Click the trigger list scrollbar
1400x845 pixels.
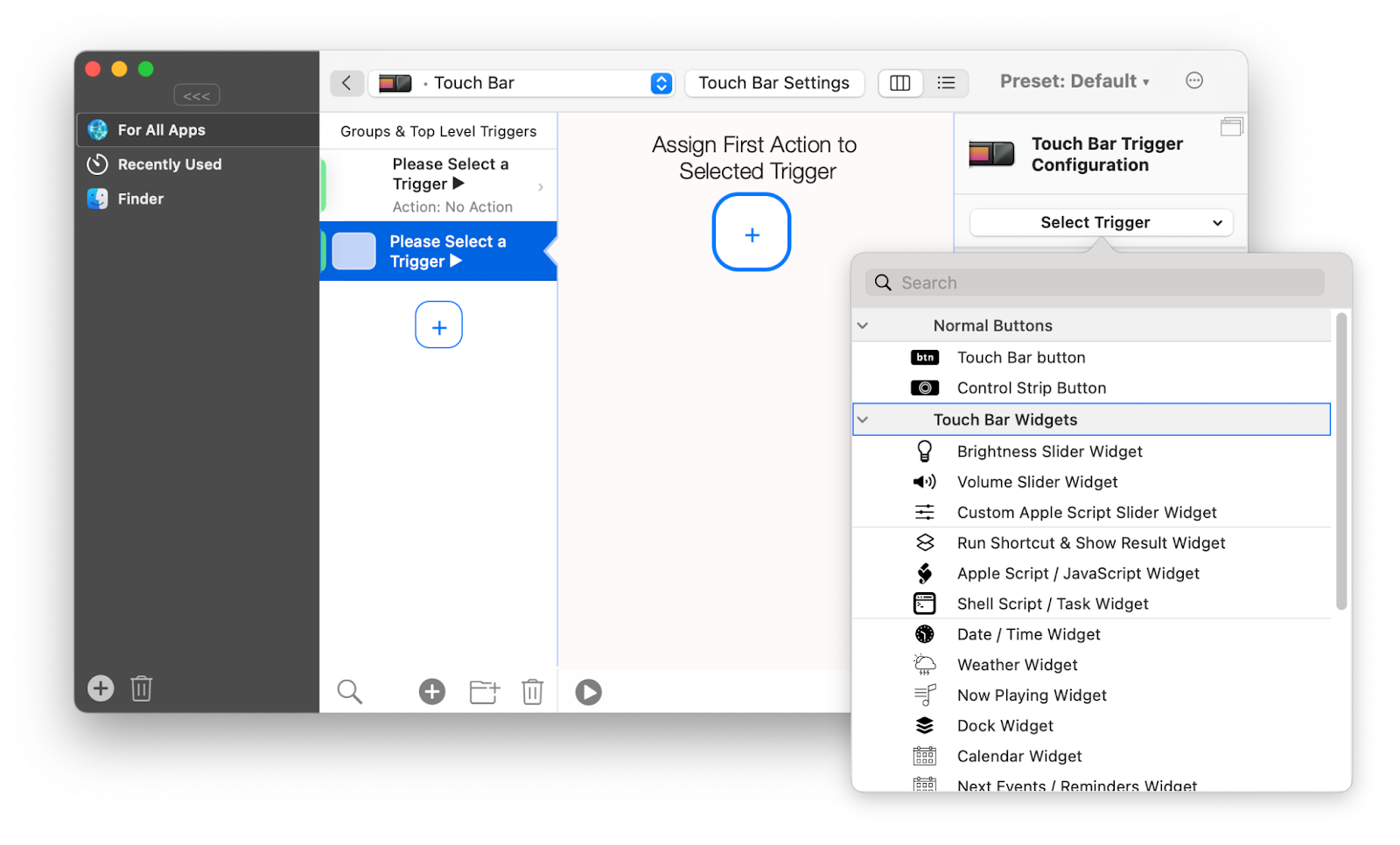[1341, 461]
